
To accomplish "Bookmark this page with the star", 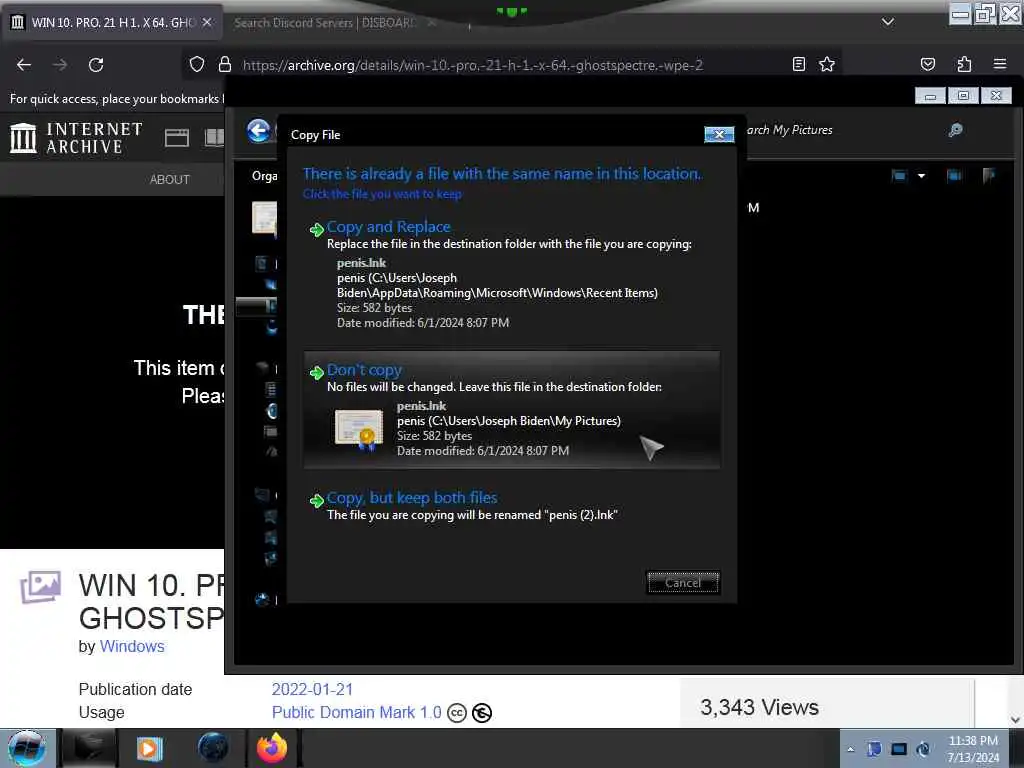I will [827, 64].
